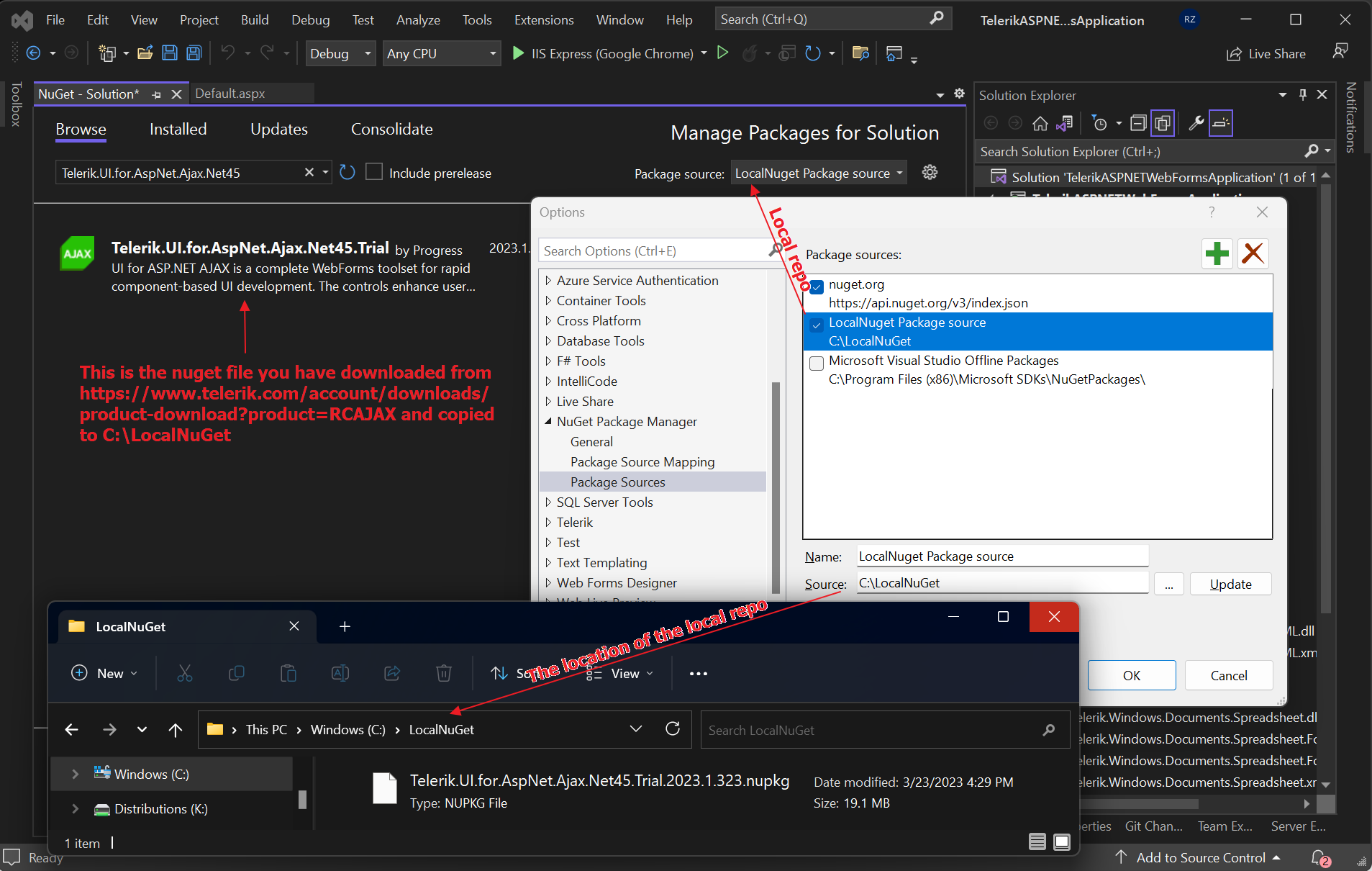Click the Save All toolbar icon

click(194, 53)
